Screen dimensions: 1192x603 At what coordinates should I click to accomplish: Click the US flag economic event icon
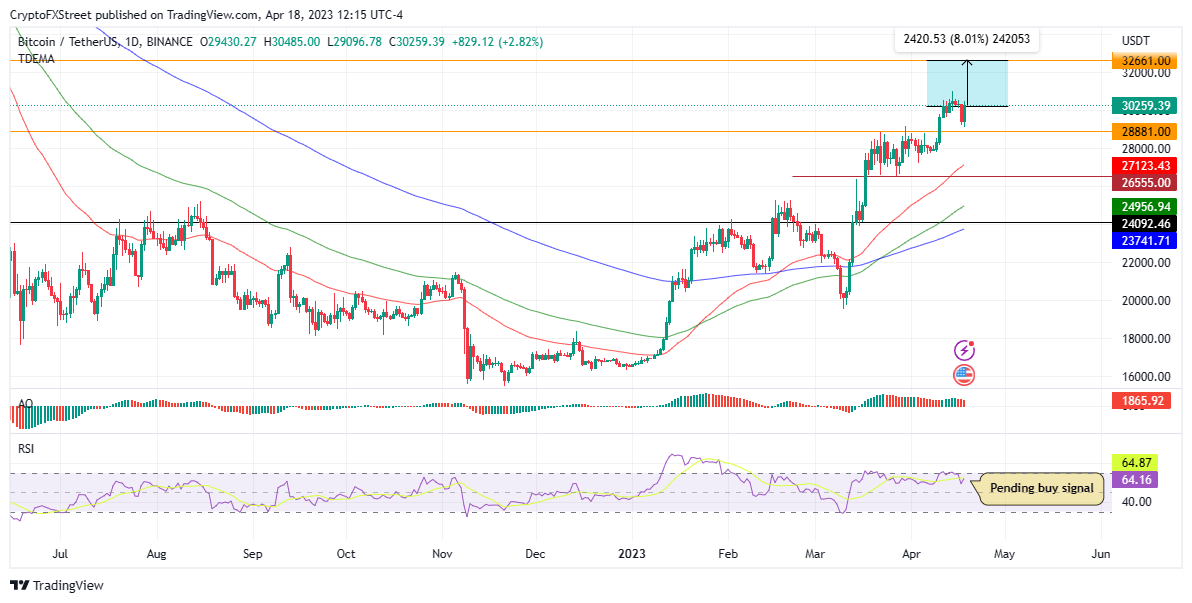[x=964, y=376]
